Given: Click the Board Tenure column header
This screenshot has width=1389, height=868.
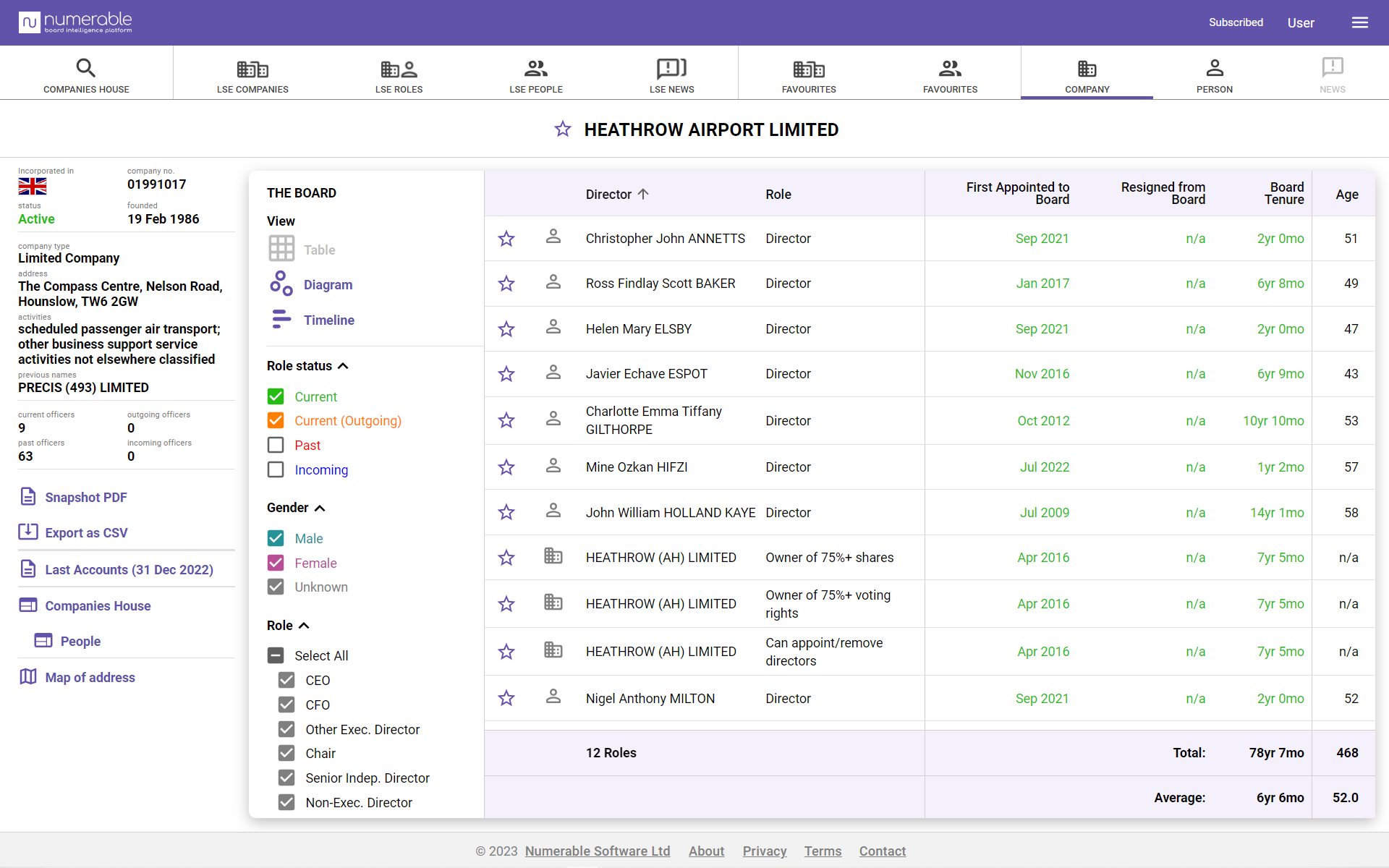Looking at the screenshot, I should [1284, 193].
